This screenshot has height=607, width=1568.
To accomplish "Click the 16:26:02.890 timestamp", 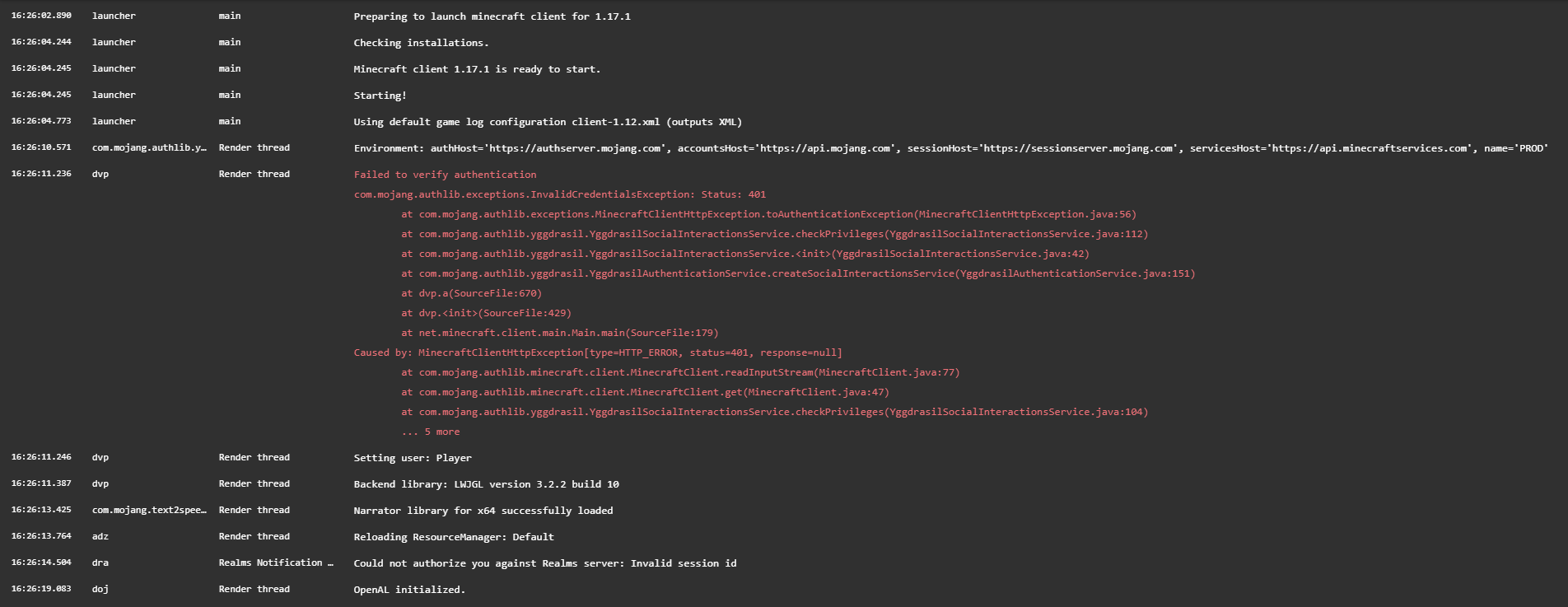I will 41,16.
